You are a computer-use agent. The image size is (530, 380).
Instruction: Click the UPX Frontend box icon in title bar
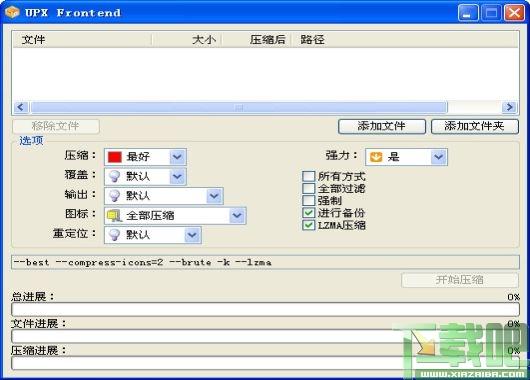12,12
